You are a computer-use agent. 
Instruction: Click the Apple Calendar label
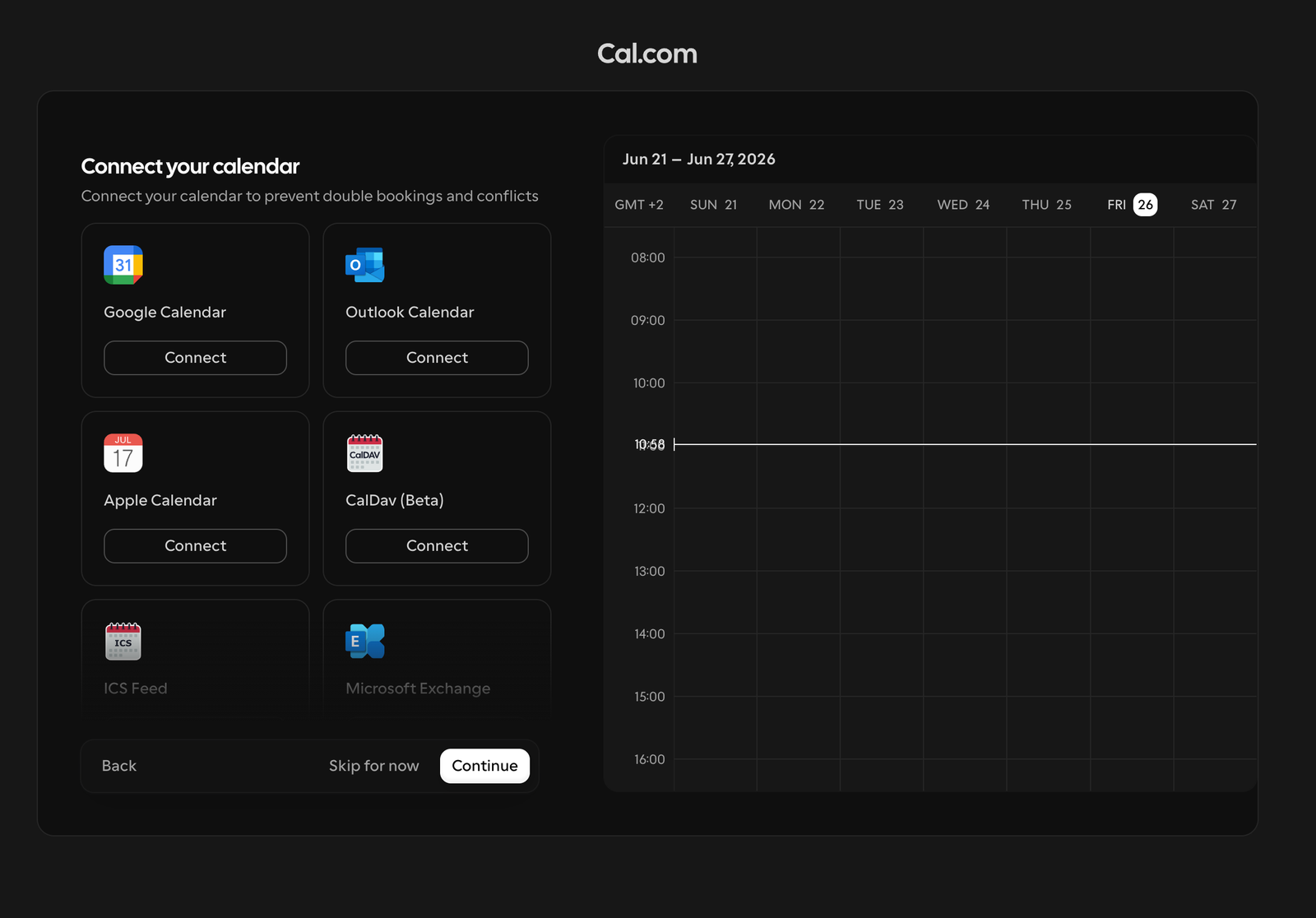160,501
